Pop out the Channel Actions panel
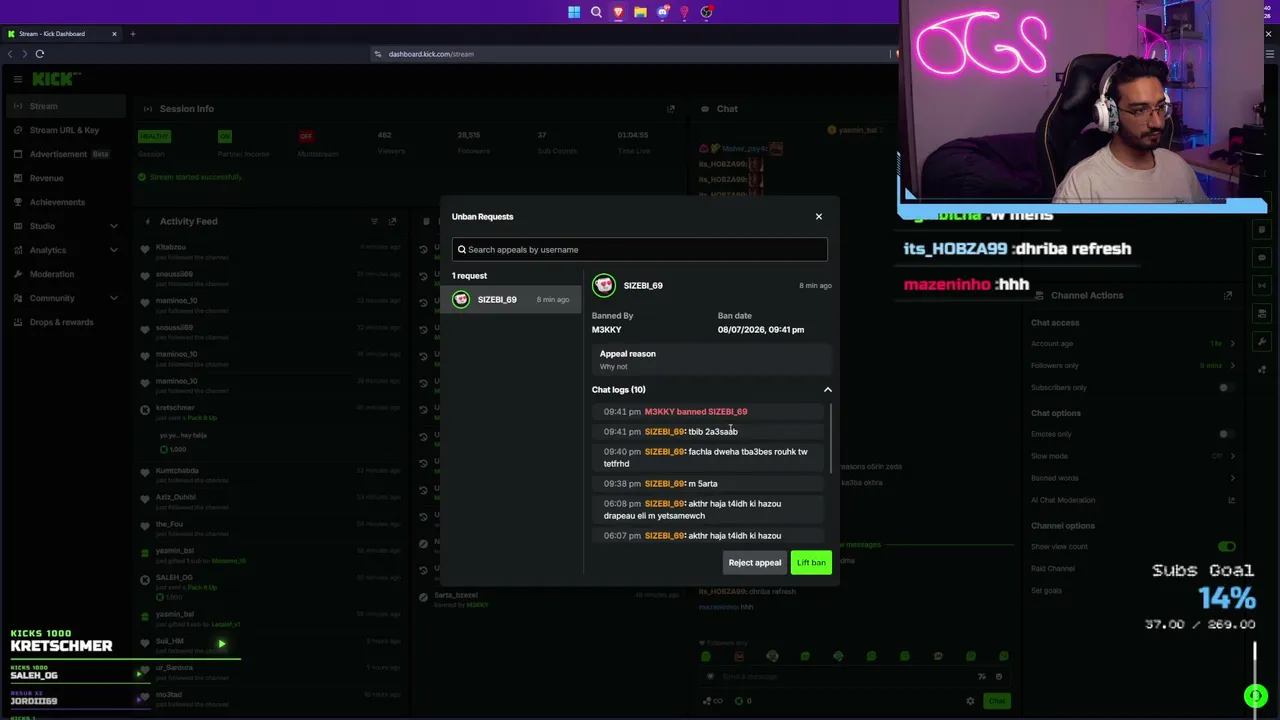This screenshot has height=720, width=1280. (x=1228, y=296)
